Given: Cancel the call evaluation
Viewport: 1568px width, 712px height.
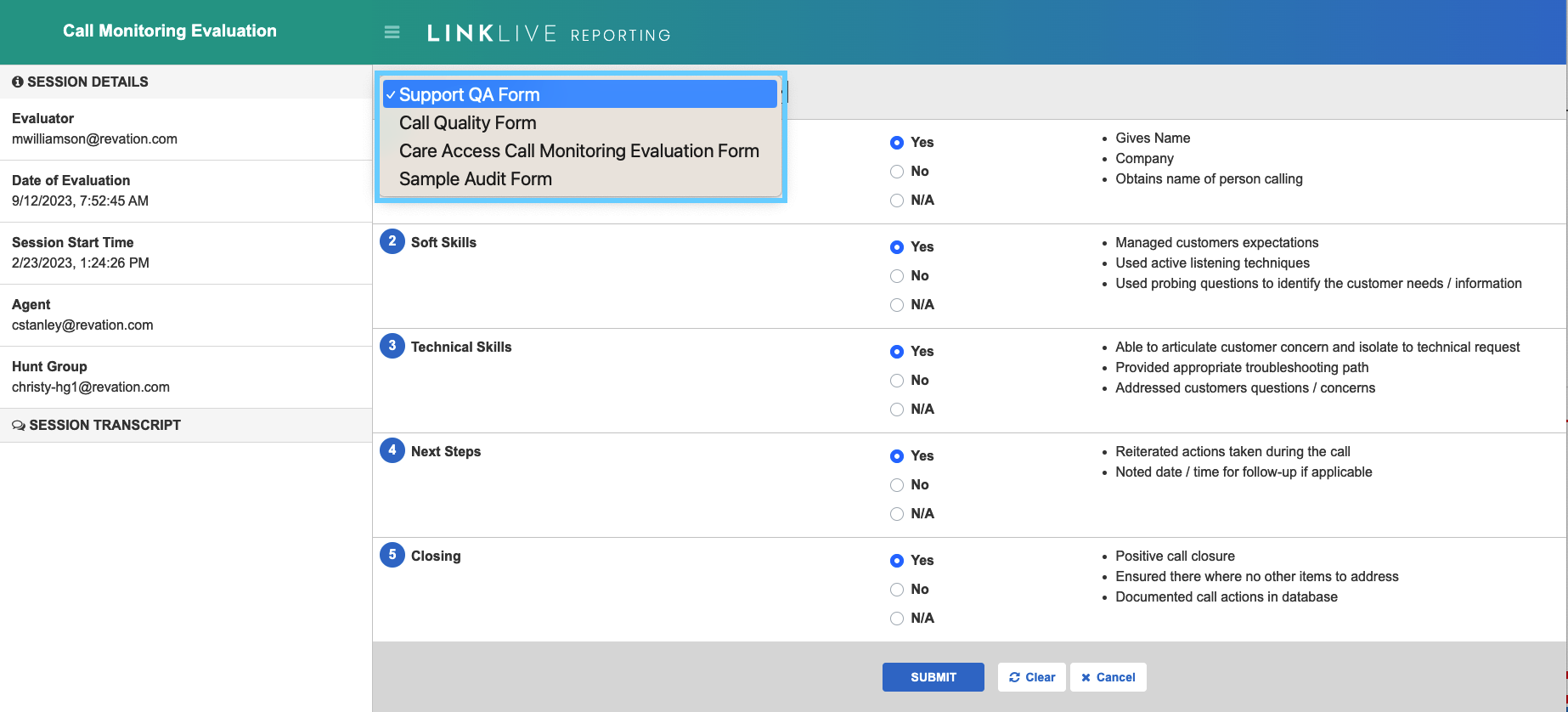Looking at the screenshot, I should pyautogui.click(x=1108, y=677).
